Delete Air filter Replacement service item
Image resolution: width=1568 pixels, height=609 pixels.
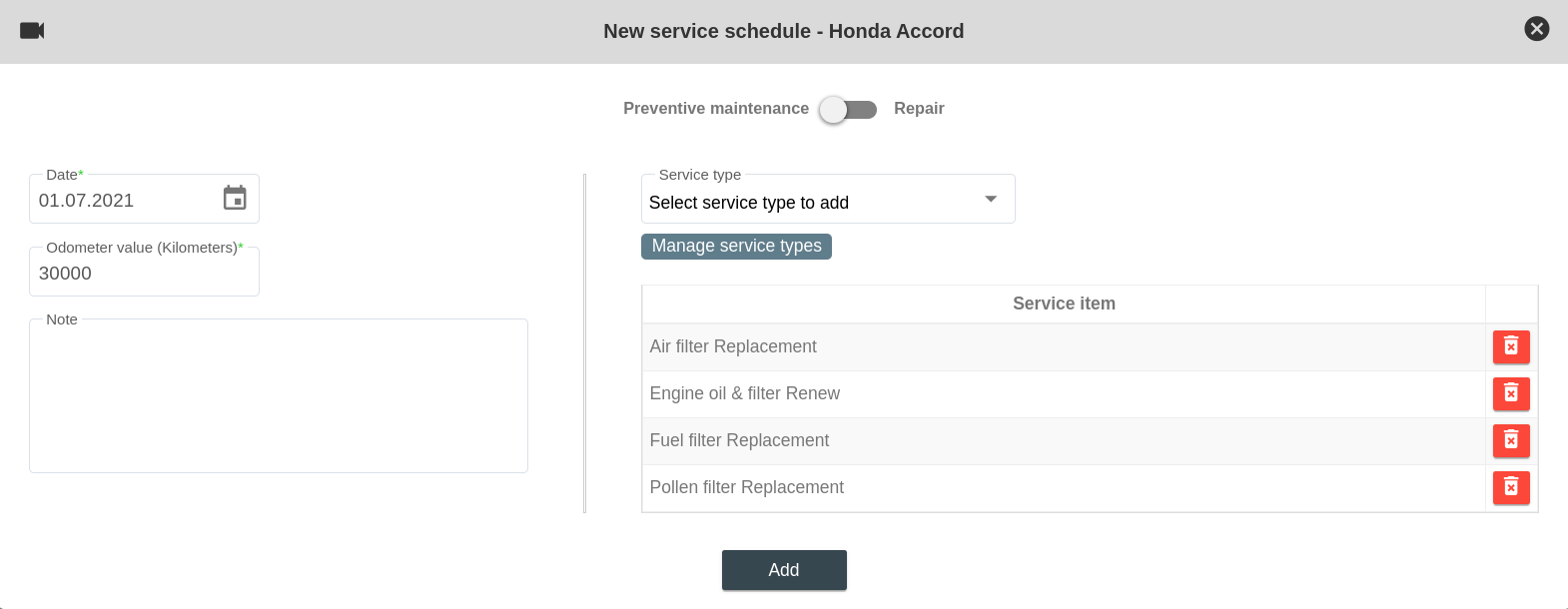click(1510, 346)
